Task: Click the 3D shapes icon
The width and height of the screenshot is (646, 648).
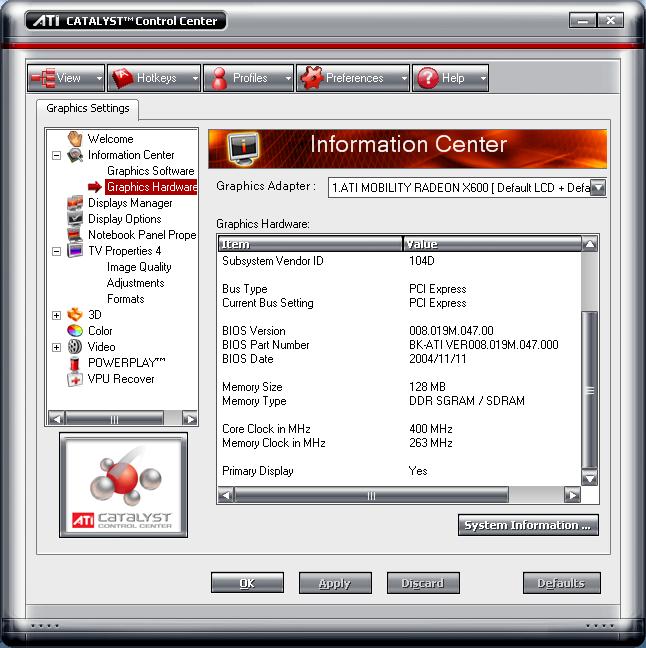Action: [75, 315]
